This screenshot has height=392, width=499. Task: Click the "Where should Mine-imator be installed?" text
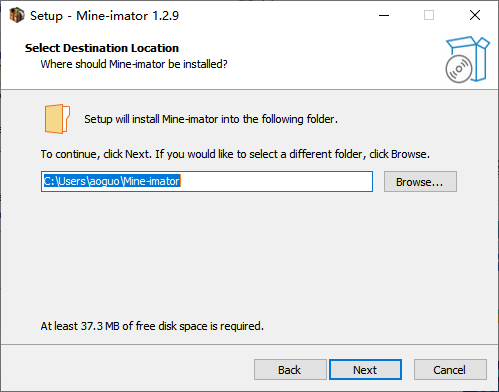tap(134, 64)
